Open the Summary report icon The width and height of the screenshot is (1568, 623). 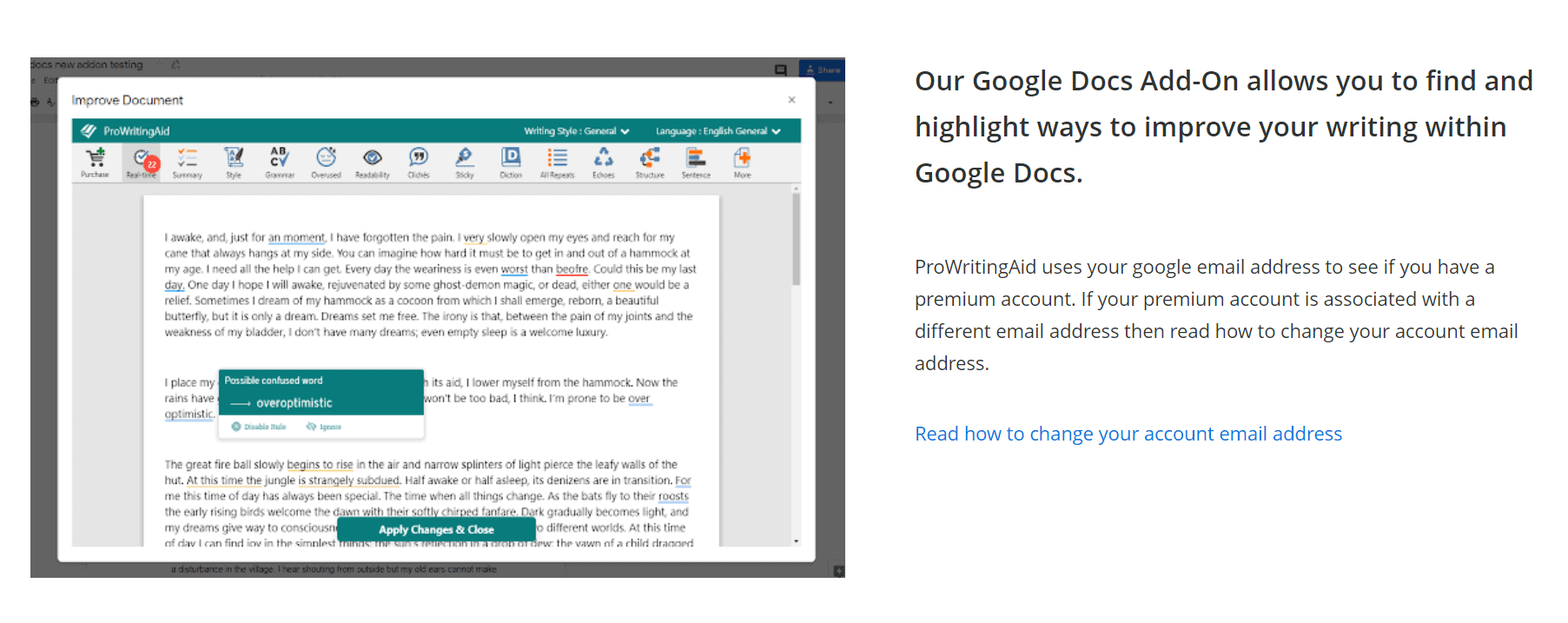point(187,161)
